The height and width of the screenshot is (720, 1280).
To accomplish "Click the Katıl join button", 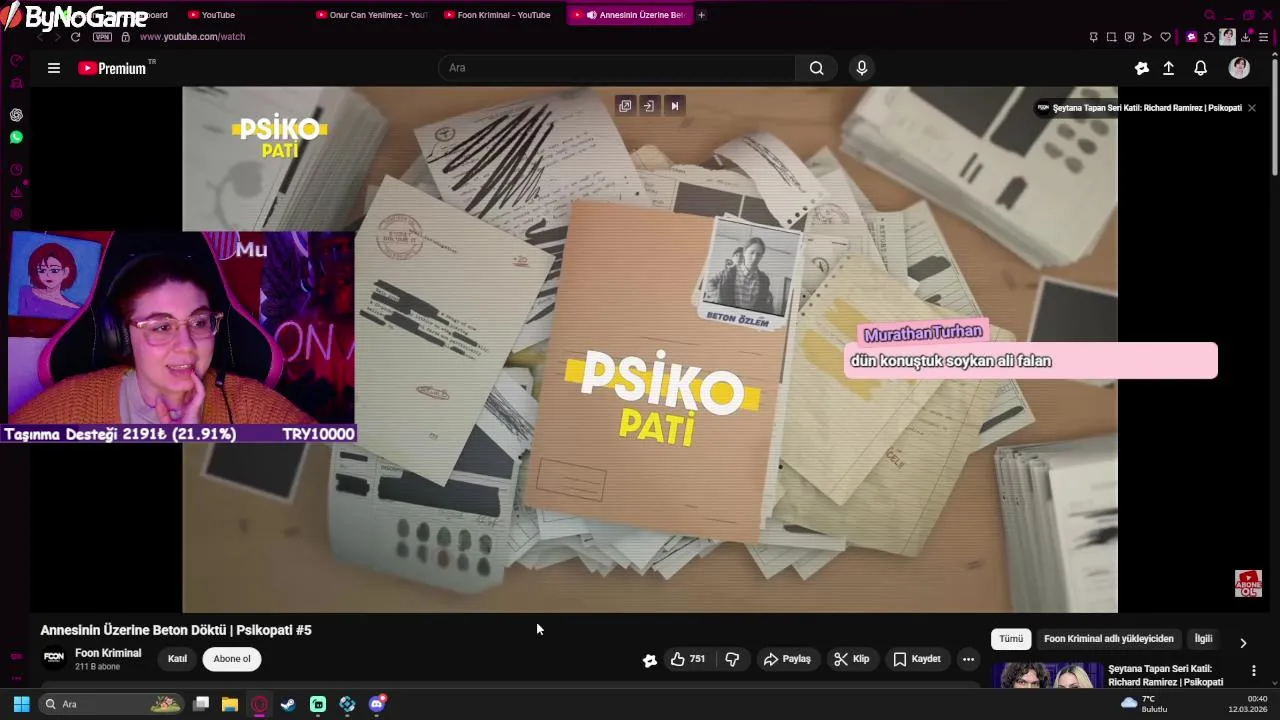I will pos(177,659).
